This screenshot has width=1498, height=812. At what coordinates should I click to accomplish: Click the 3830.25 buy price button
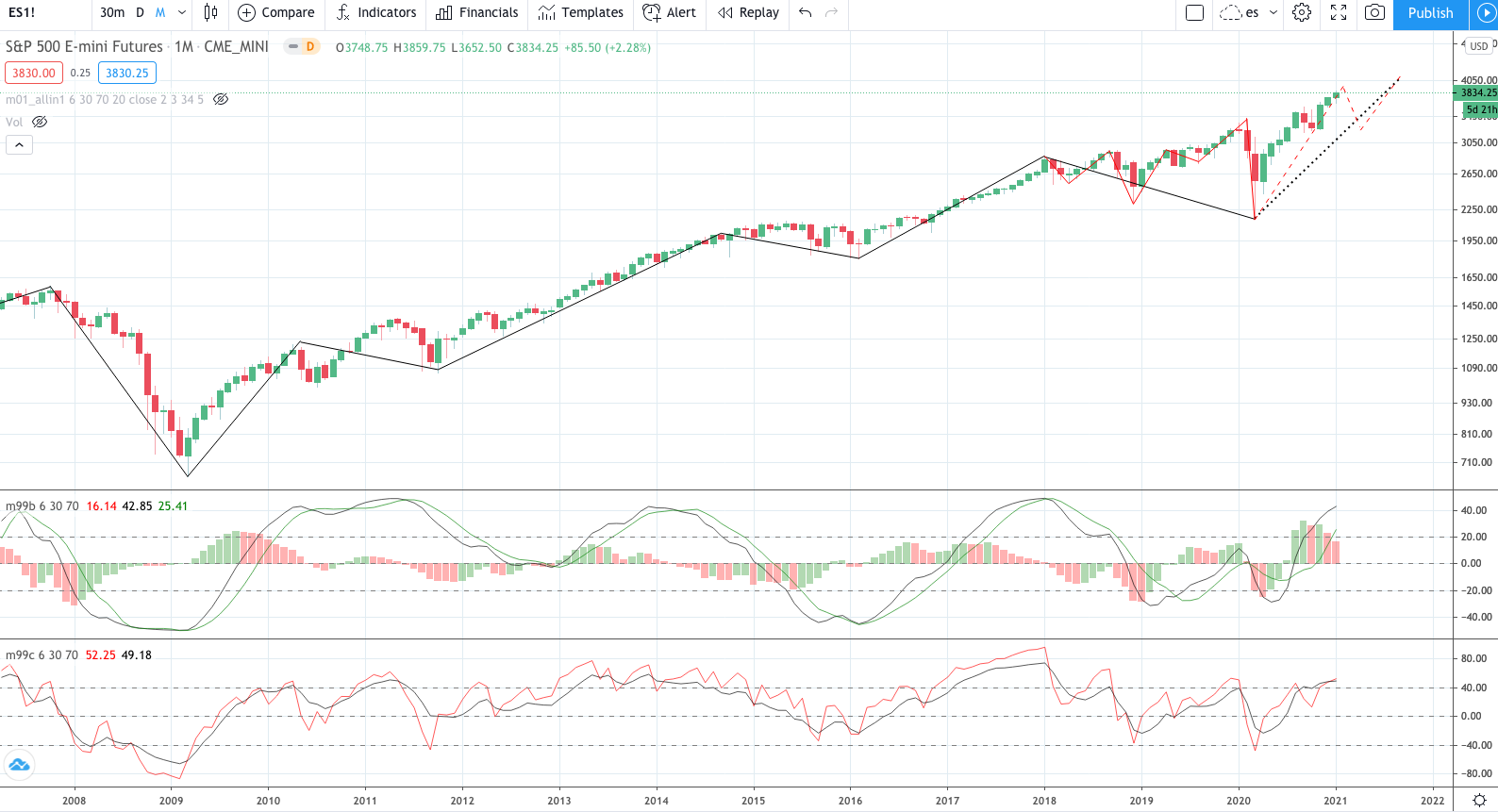127,73
